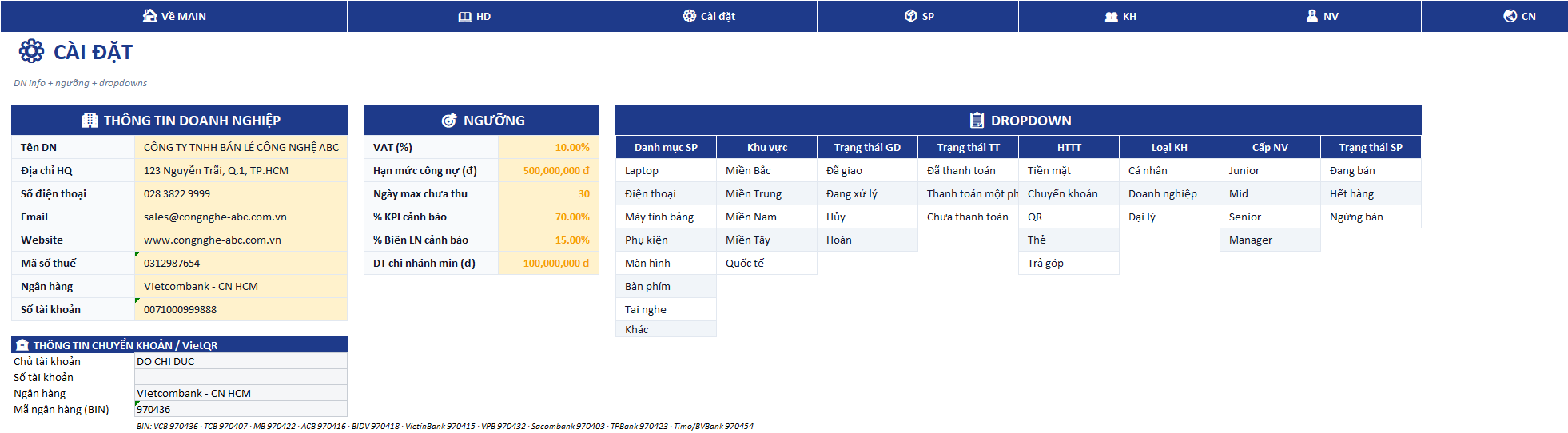
Task: Click the globe icon beside CN
Action: [1510, 16]
